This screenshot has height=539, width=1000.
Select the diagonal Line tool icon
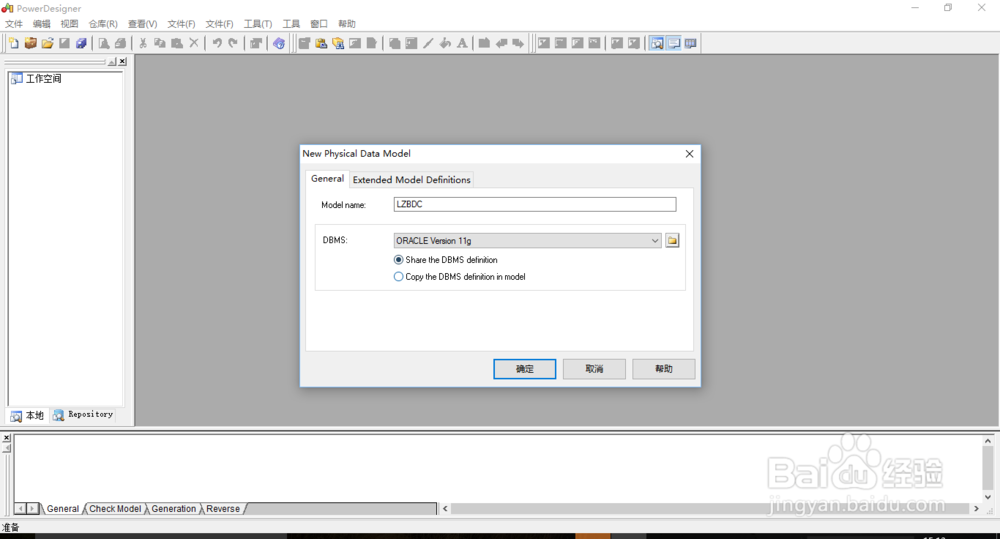[428, 43]
